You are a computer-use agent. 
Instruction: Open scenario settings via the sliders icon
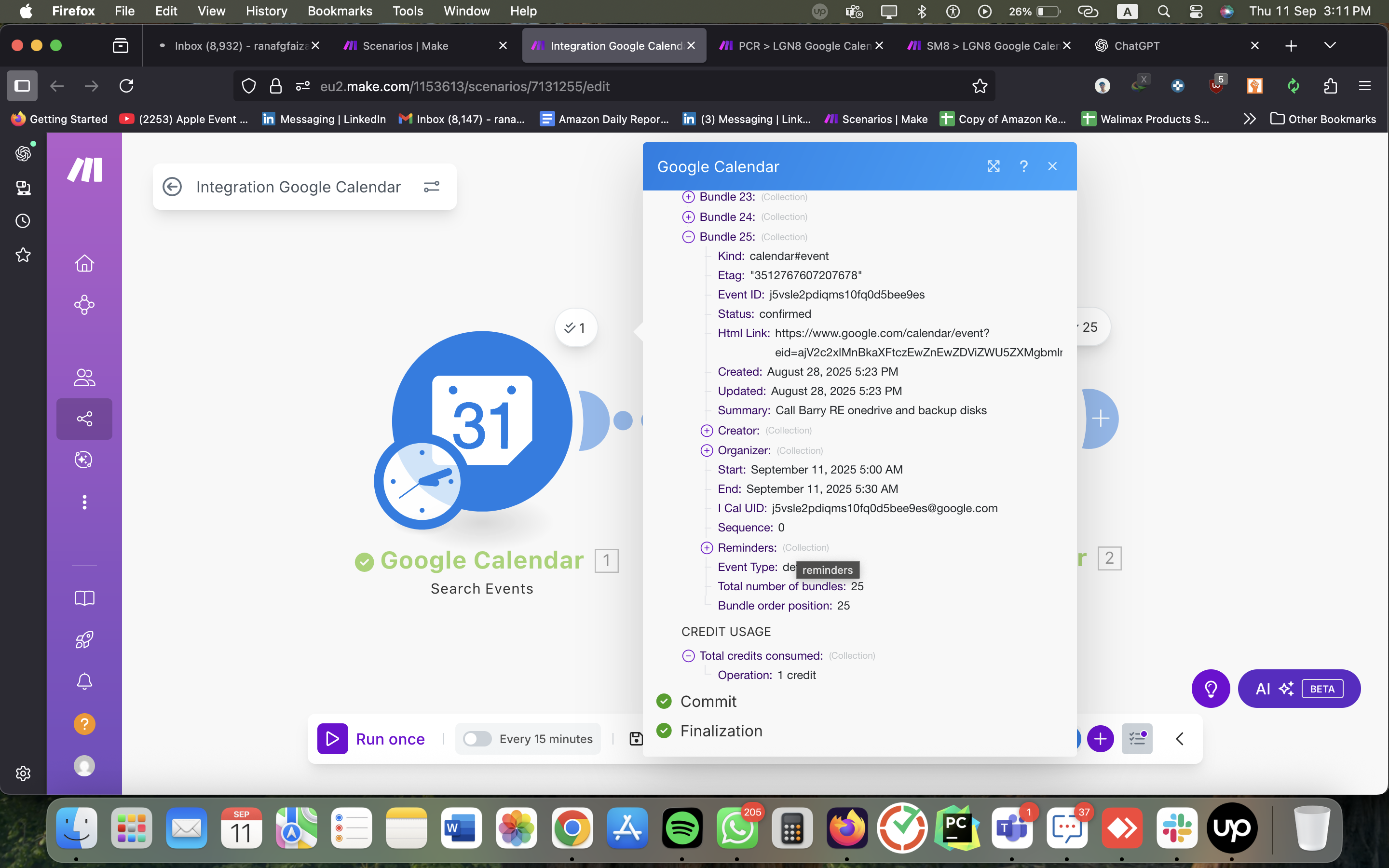tap(432, 187)
